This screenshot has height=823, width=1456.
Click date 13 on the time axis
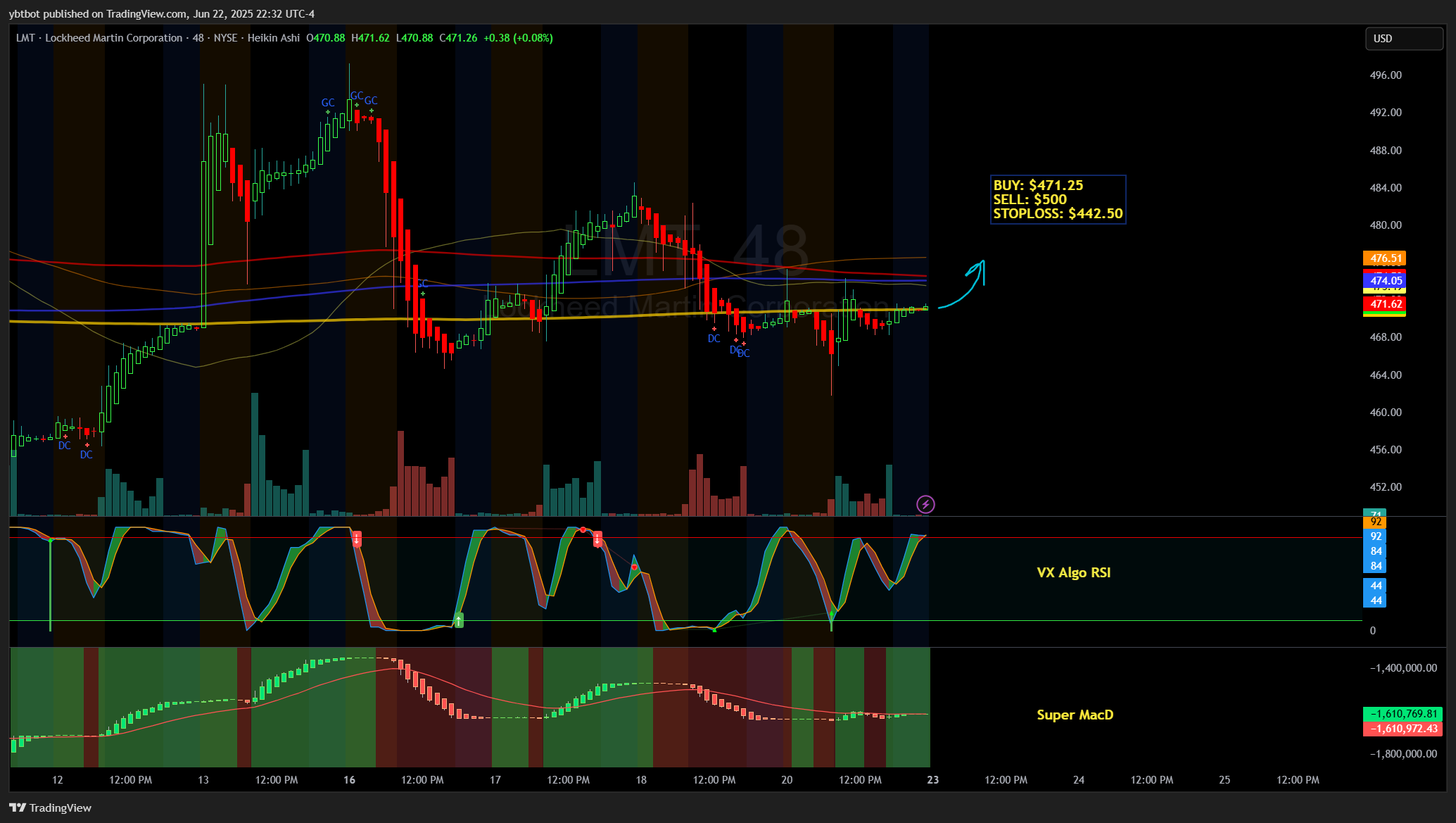[203, 780]
